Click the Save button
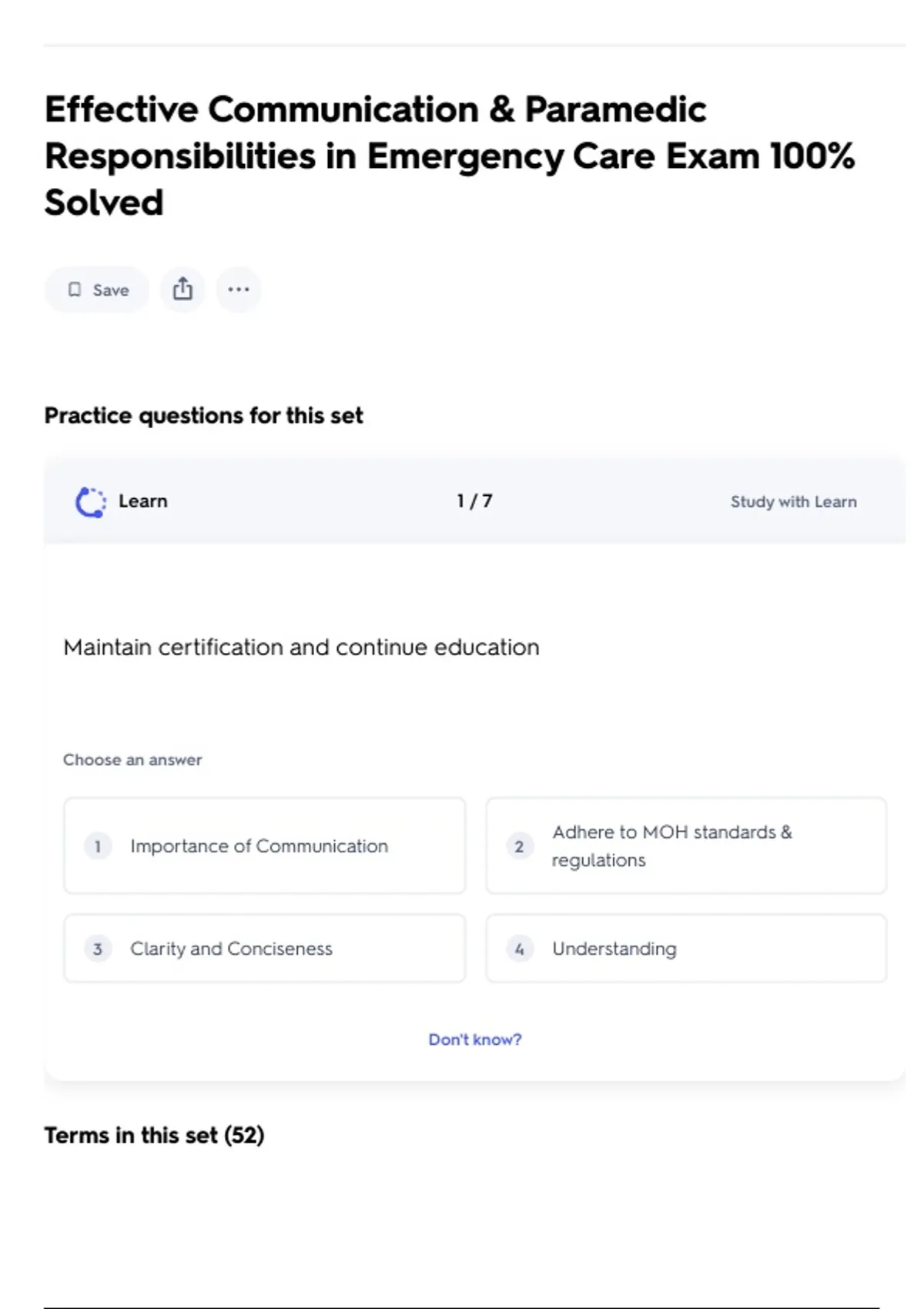924x1309 pixels. coord(97,290)
